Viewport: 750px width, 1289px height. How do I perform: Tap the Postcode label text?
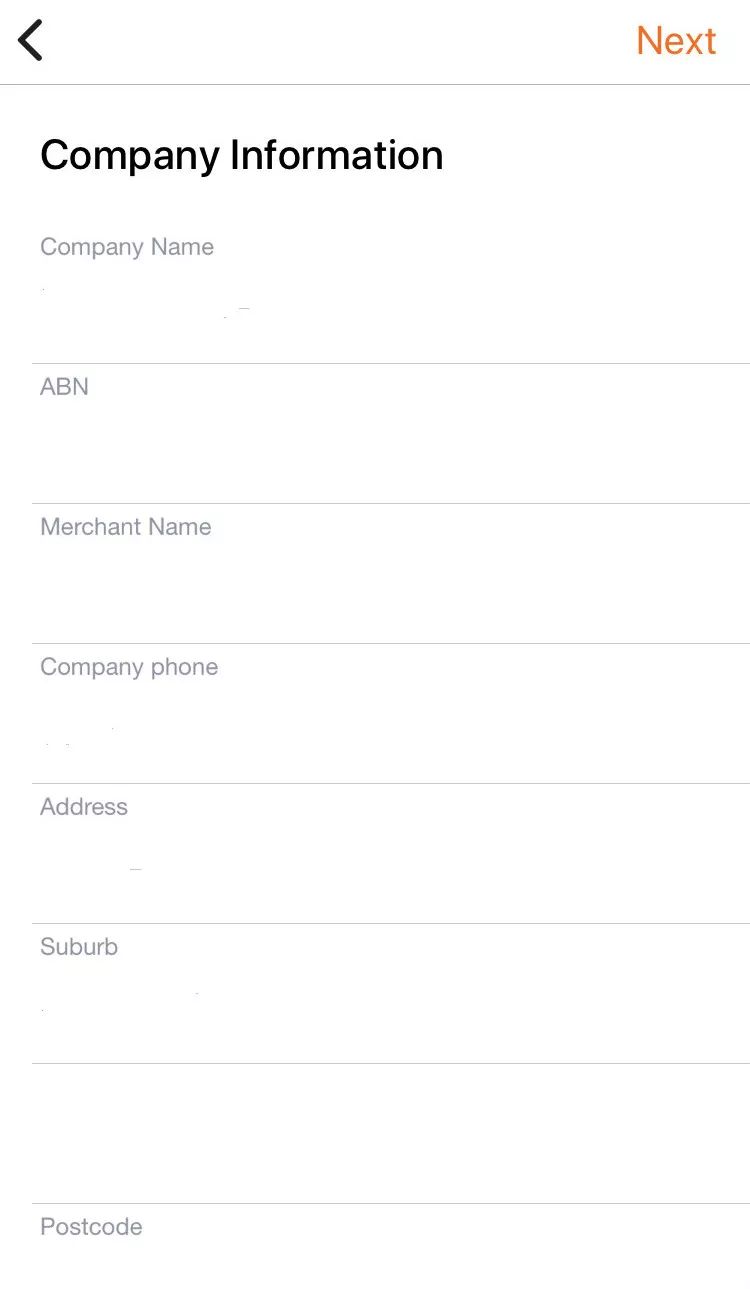[x=91, y=1227]
